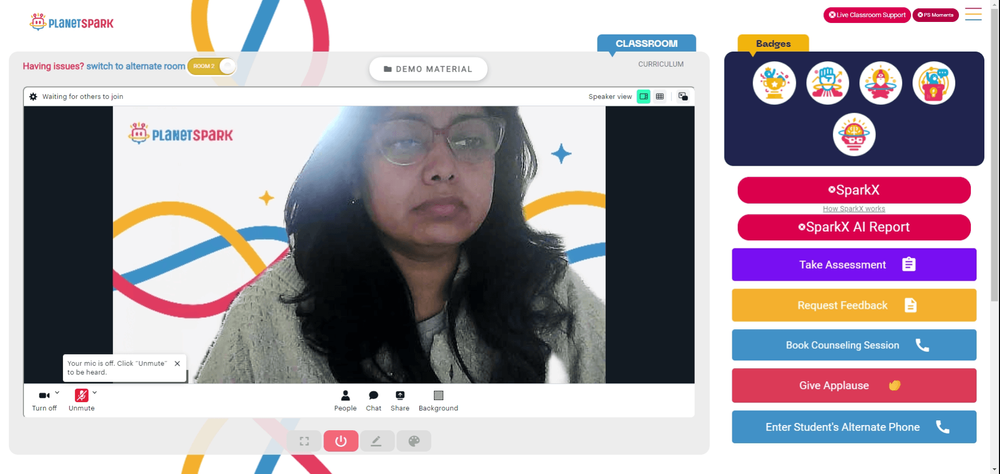Click 'switch to alternate room' text
This screenshot has width=1000, height=474.
[136, 66]
